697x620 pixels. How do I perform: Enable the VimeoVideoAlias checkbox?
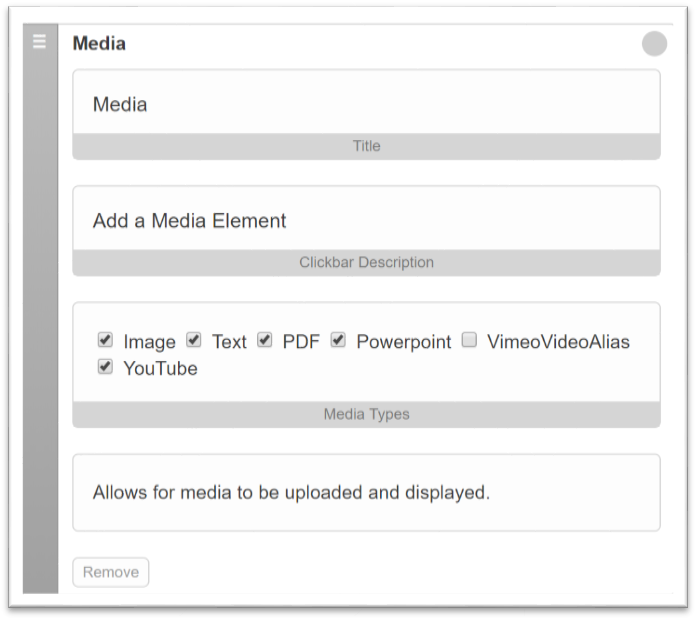[469, 340]
